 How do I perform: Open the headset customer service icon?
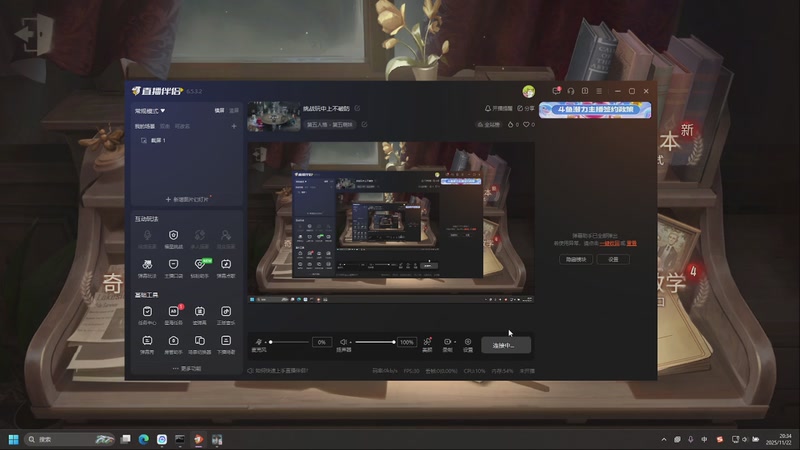(570, 91)
